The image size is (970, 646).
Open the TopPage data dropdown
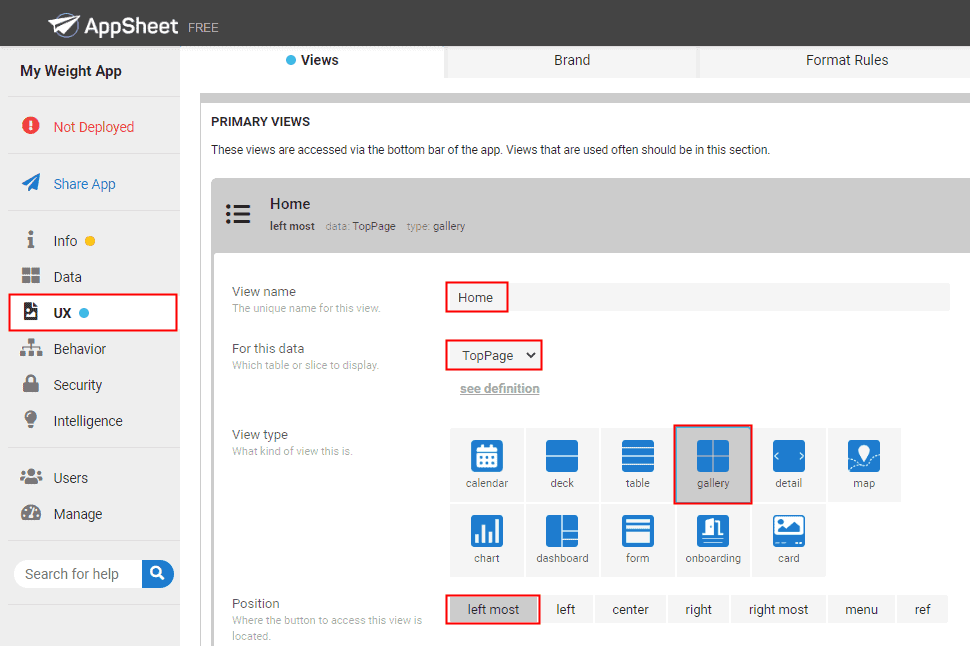[494, 355]
